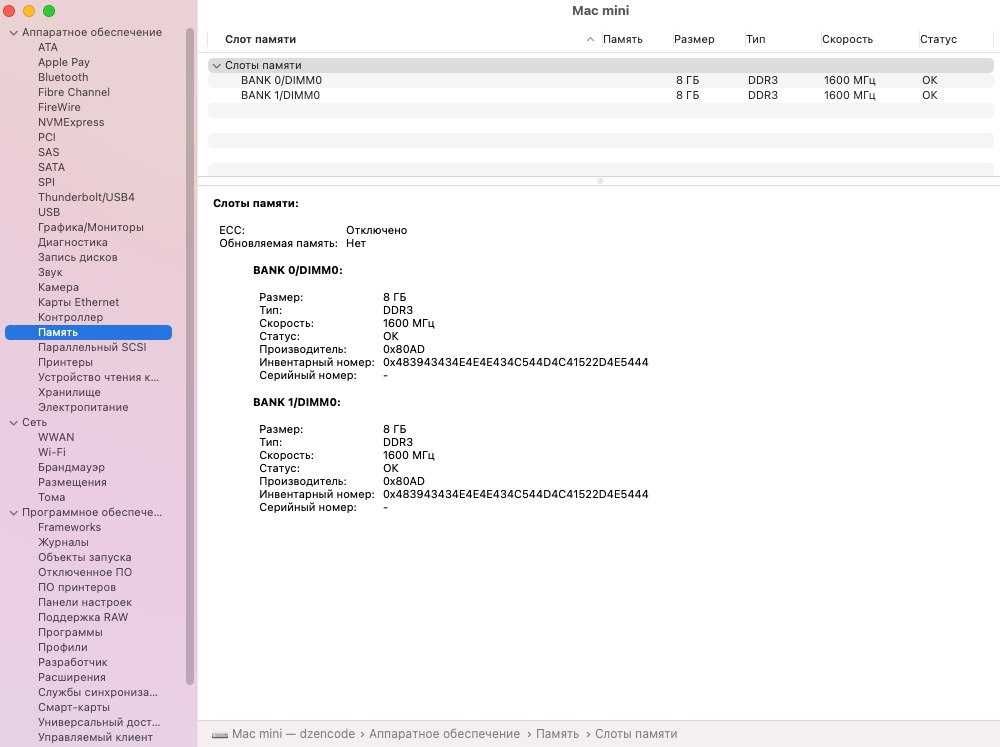The image size is (1000, 747).
Task: Open NVMExpress information
Action: (71, 122)
